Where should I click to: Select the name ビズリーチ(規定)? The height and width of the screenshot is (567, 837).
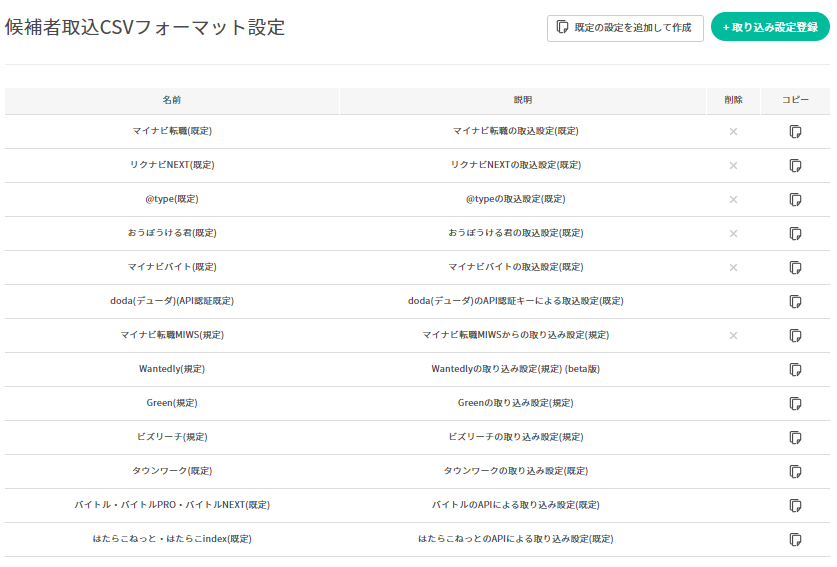click(x=172, y=437)
